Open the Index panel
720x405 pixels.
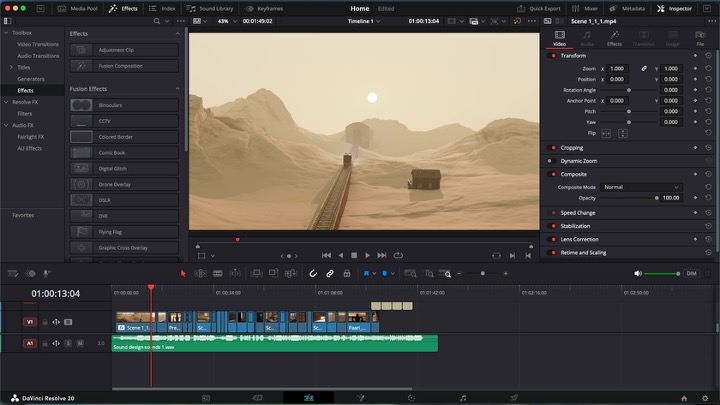tap(162, 8)
